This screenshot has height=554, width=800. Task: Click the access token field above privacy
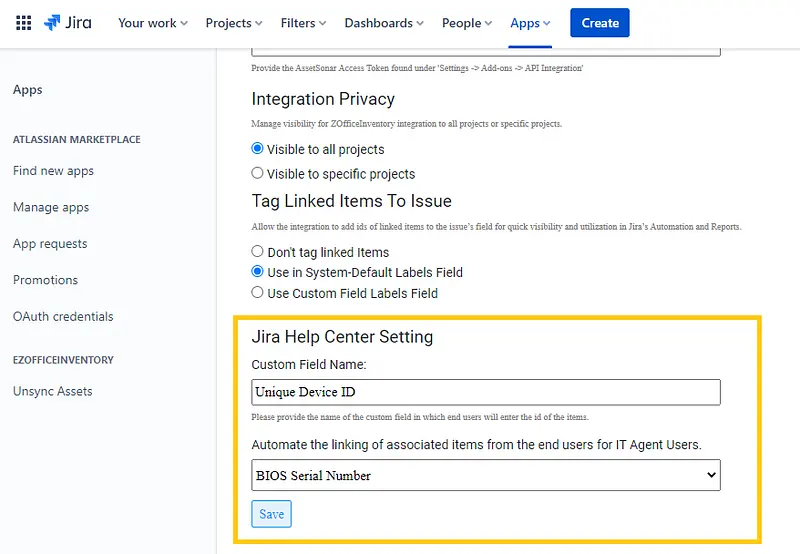tap(486, 52)
